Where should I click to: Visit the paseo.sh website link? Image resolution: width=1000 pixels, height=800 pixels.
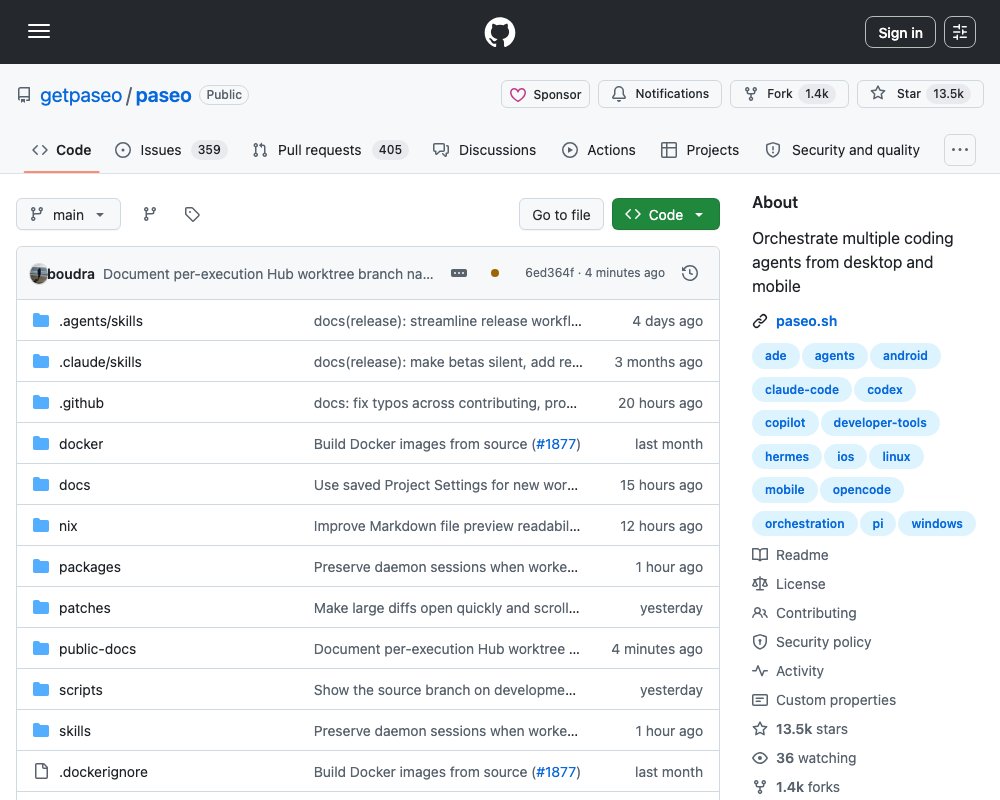click(x=806, y=321)
